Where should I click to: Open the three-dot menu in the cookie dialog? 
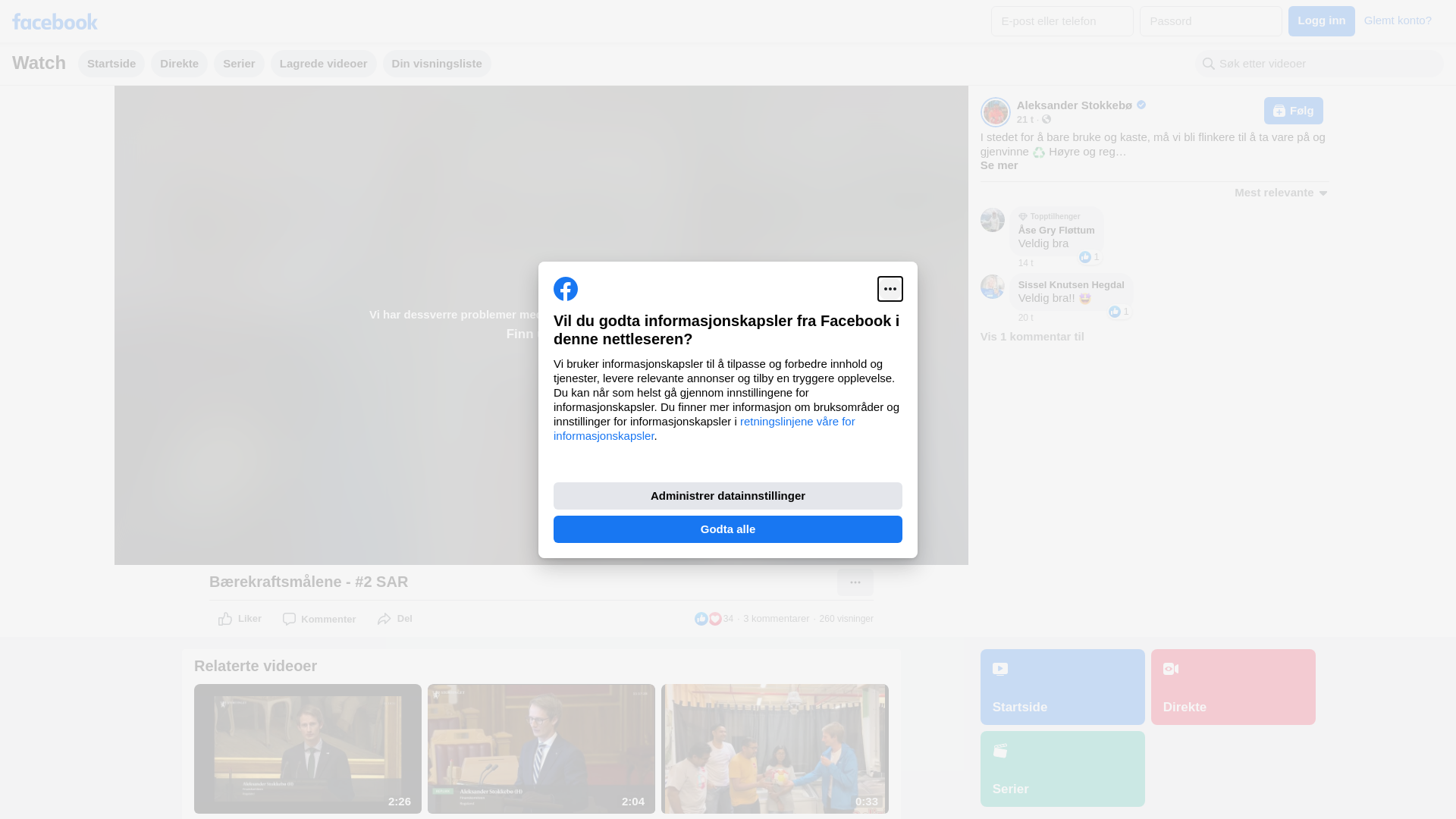click(890, 289)
